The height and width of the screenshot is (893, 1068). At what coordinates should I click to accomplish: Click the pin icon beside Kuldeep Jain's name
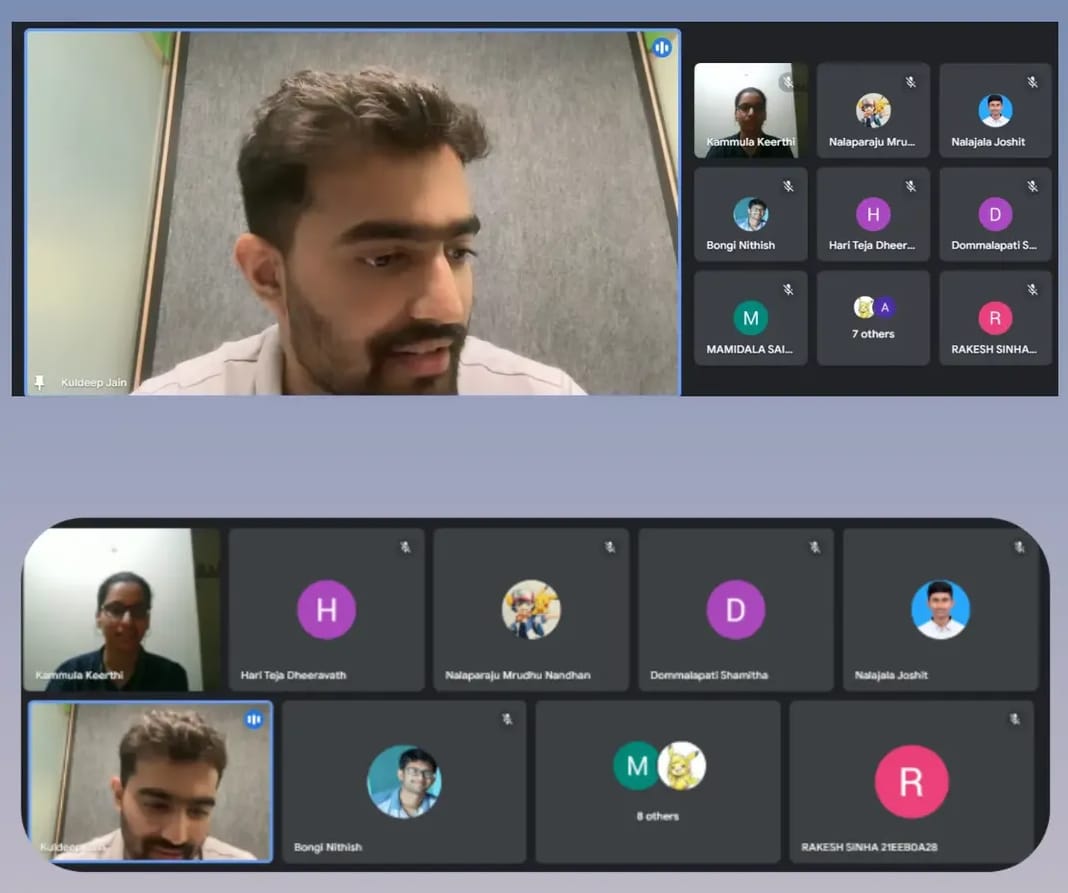pyautogui.click(x=40, y=382)
